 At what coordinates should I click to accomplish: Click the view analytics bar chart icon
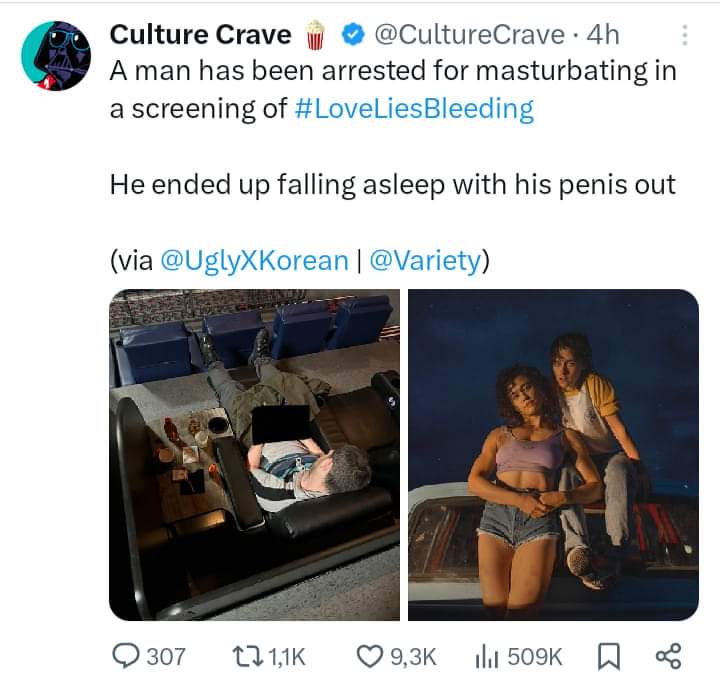pyautogui.click(x=486, y=656)
